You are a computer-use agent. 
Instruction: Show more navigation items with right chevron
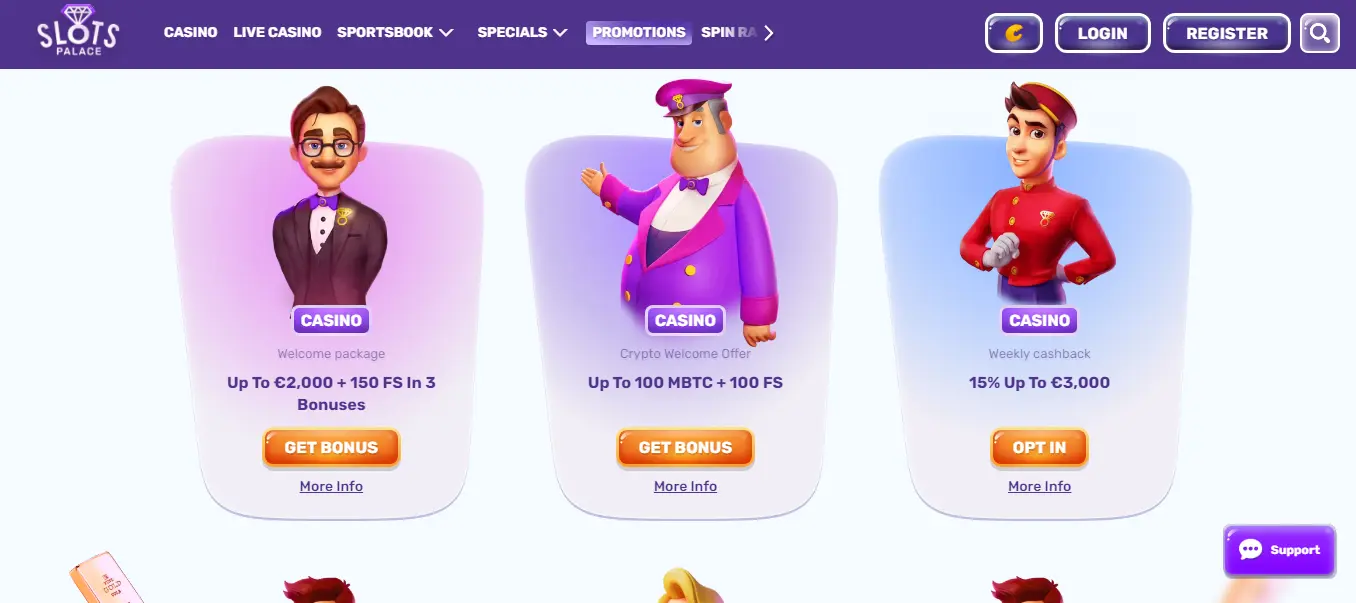pyautogui.click(x=768, y=33)
